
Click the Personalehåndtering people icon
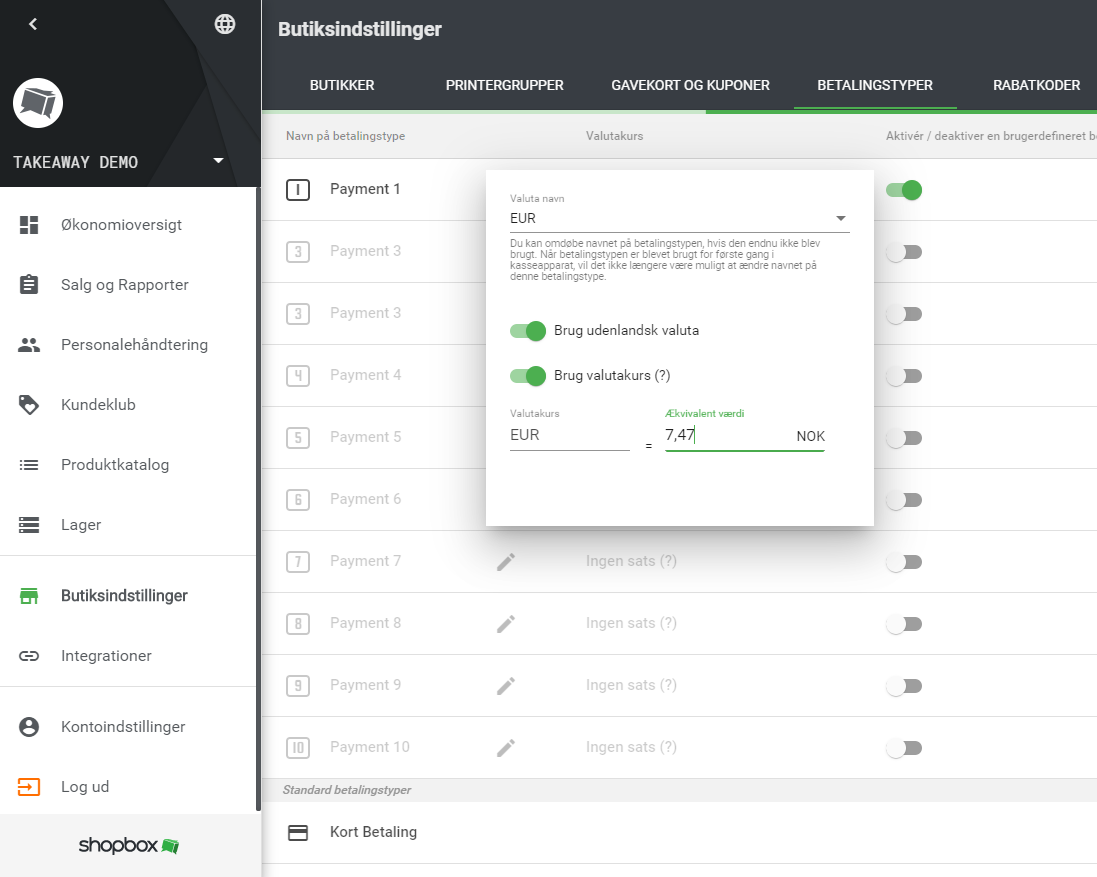point(29,345)
